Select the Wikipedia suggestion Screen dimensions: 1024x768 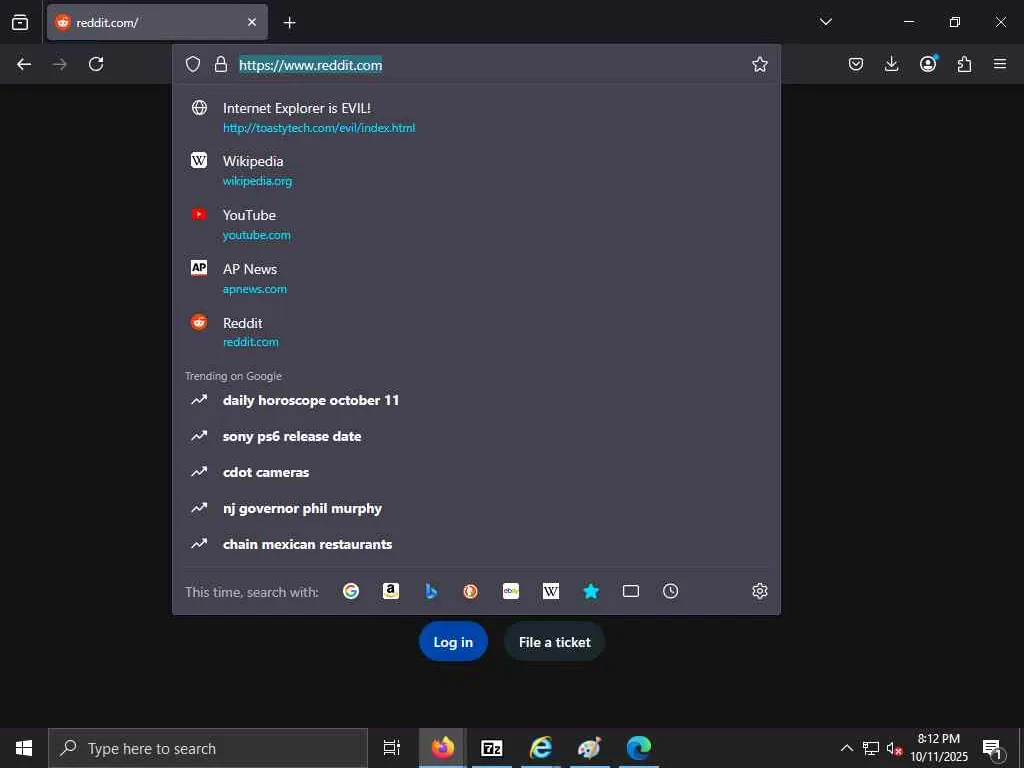[x=476, y=170]
